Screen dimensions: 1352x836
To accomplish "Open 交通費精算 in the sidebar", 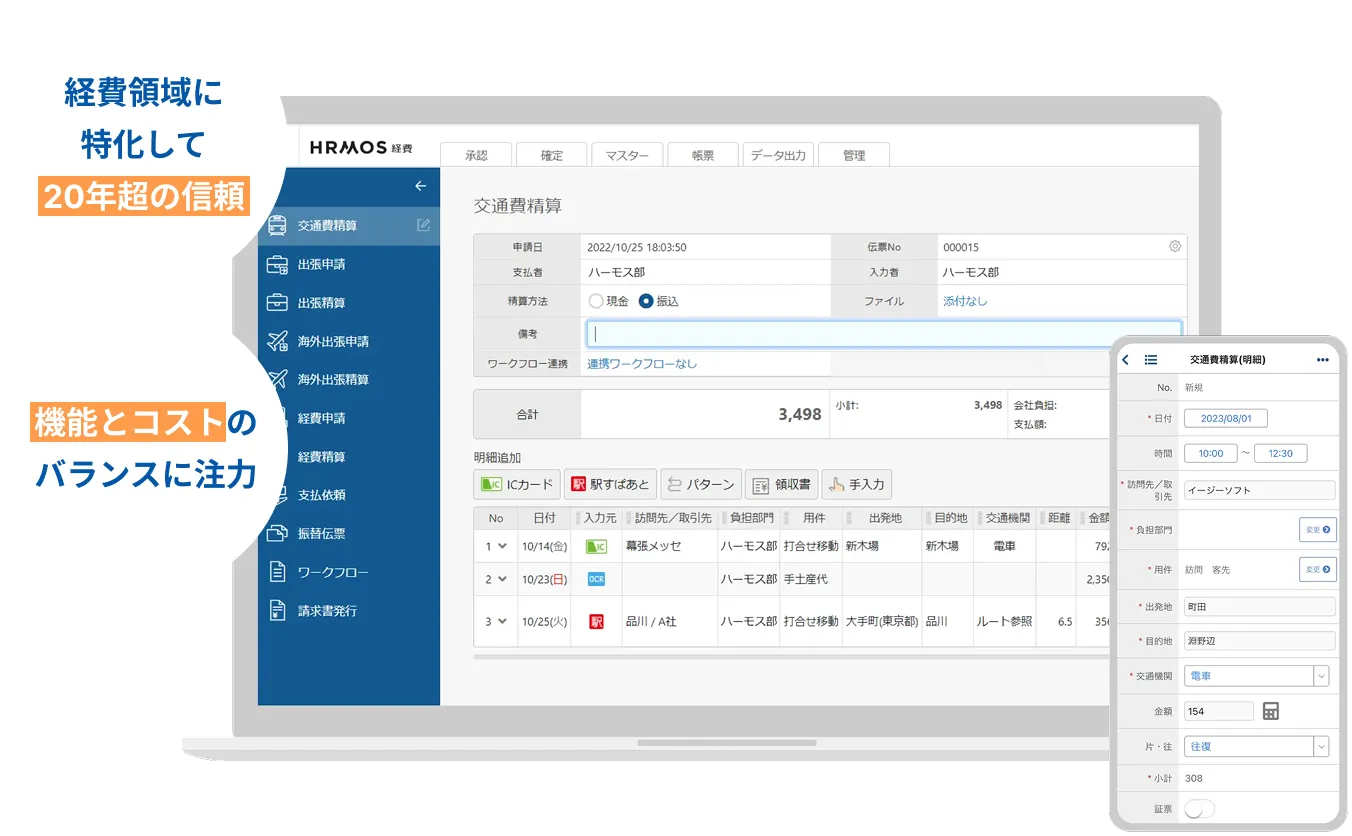I will click(x=349, y=226).
